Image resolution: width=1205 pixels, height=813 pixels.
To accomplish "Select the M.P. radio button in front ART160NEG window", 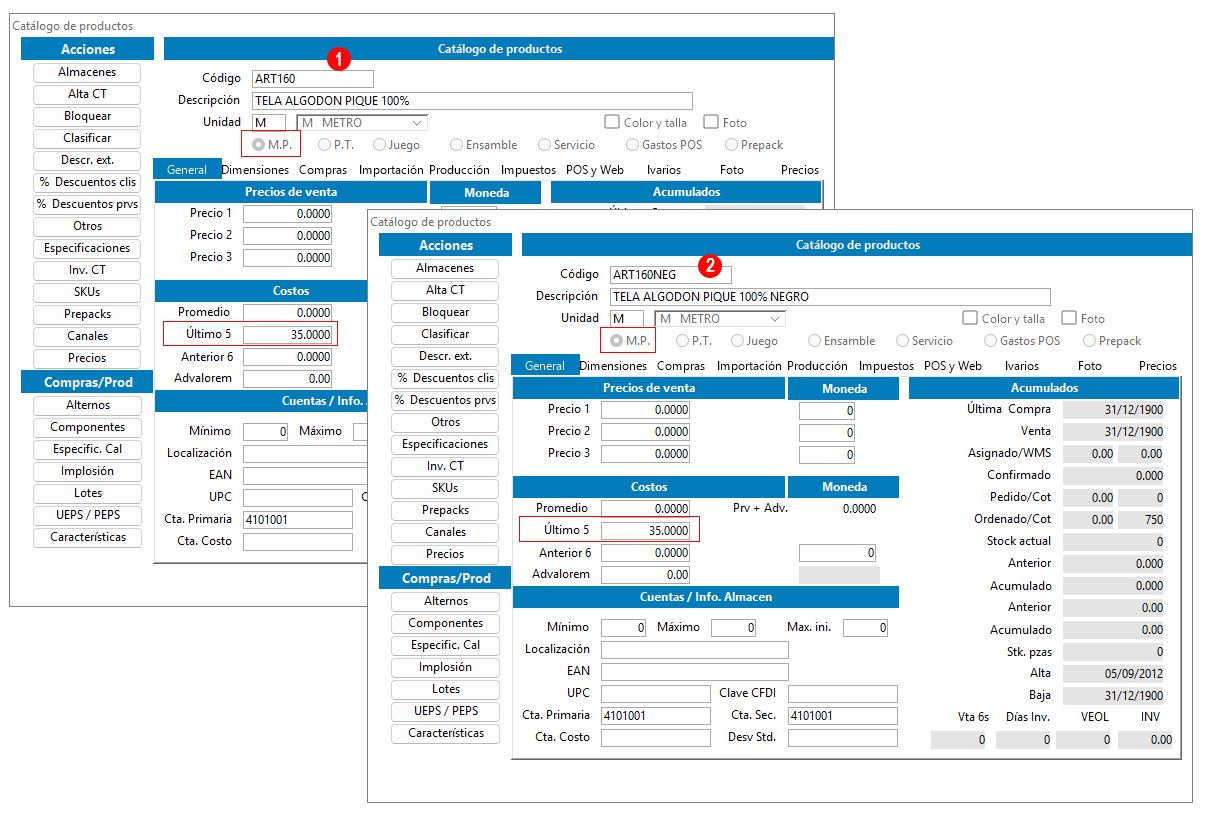I will [616, 341].
